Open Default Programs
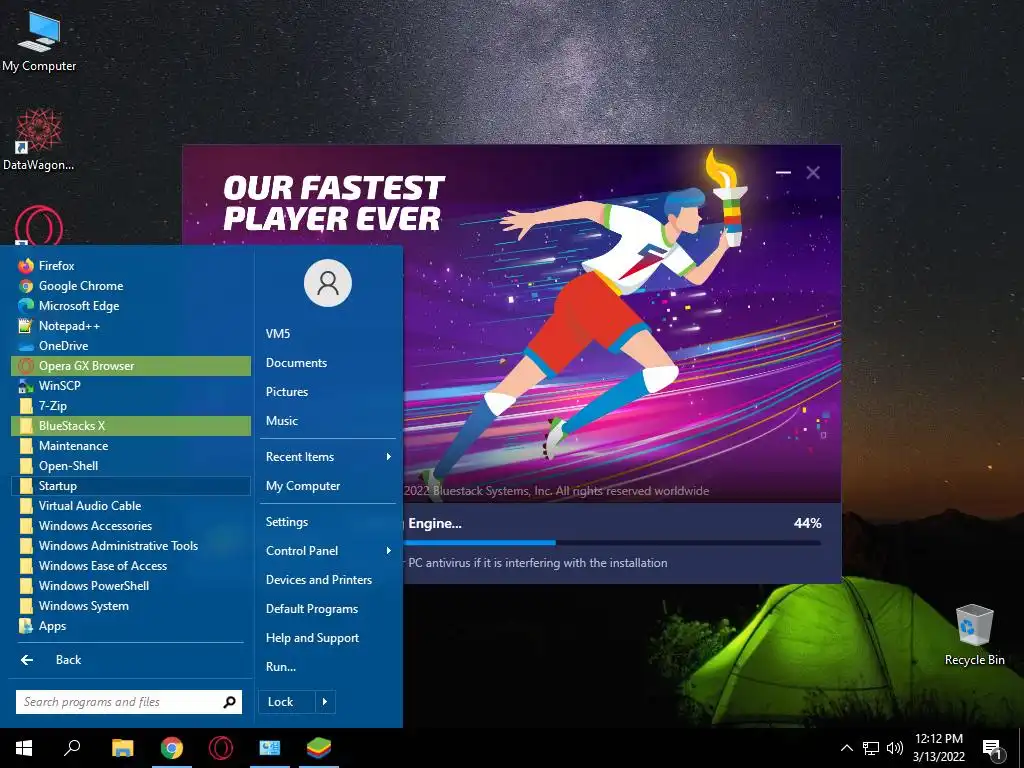The width and height of the screenshot is (1024, 768). coord(328,609)
